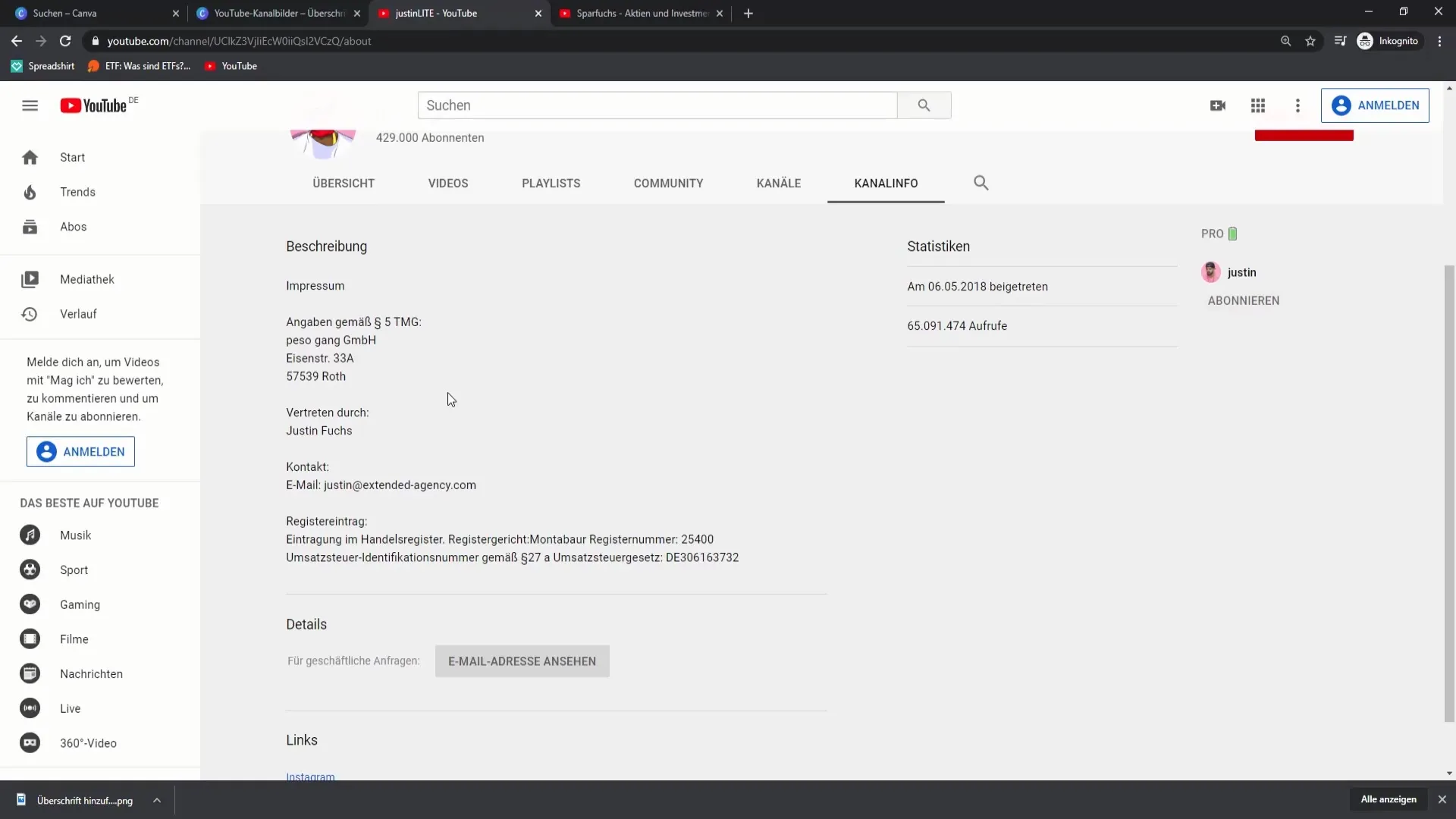Switch to the COMMUNITY tab

[669, 184]
